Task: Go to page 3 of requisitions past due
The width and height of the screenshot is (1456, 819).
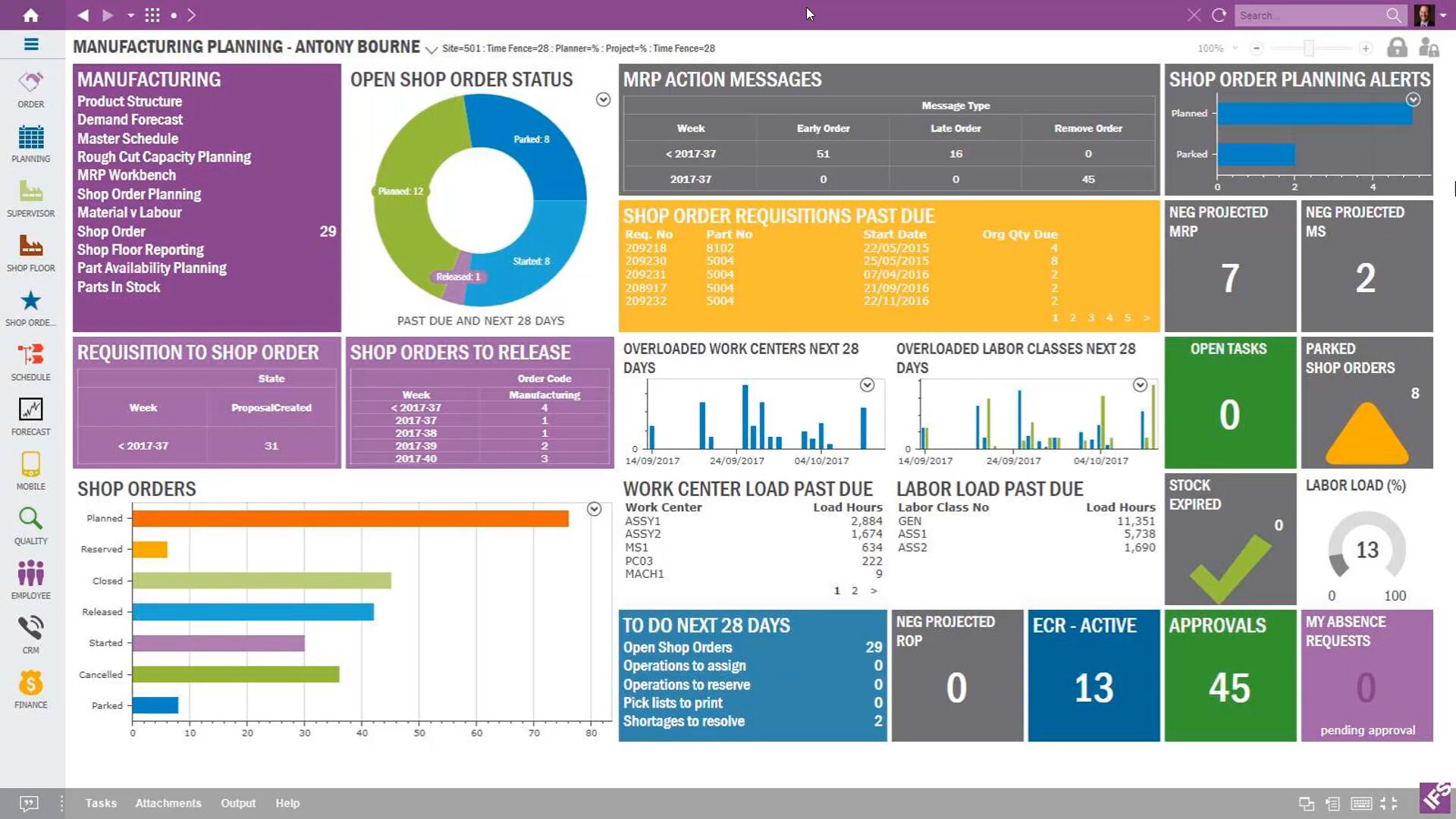Action: 1090,318
